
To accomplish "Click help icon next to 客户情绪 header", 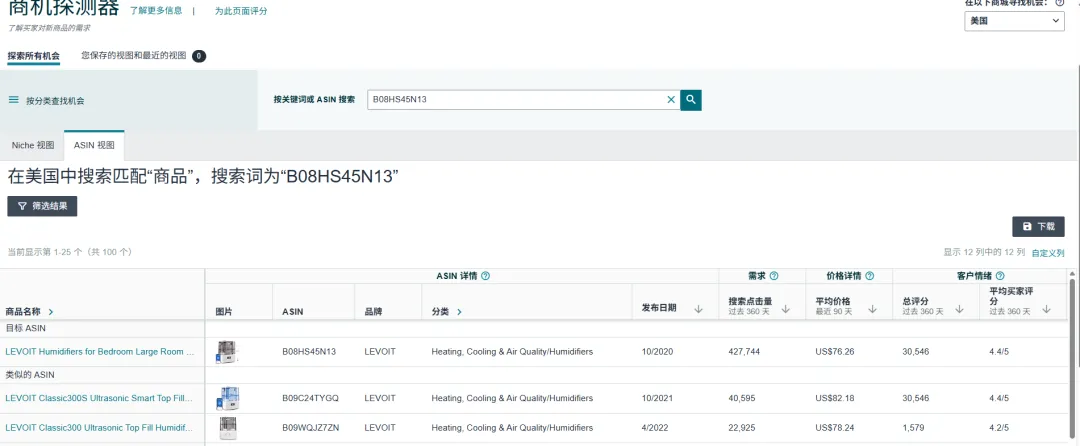I will tap(1000, 276).
